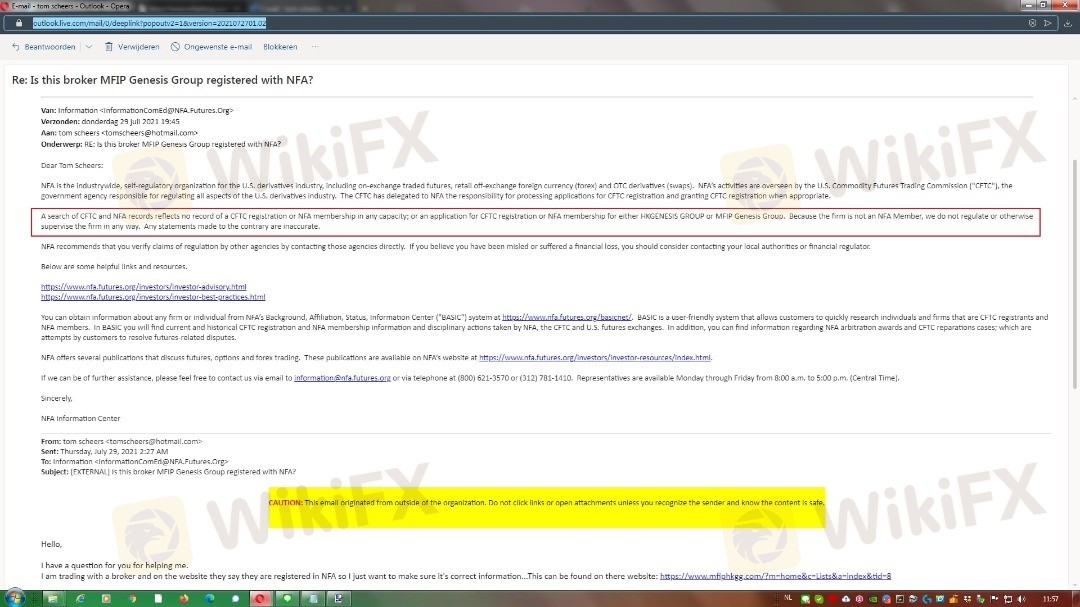The height and width of the screenshot is (607, 1080).
Task: Launch Internet Explorer from the taskbar
Action: click(x=80, y=599)
